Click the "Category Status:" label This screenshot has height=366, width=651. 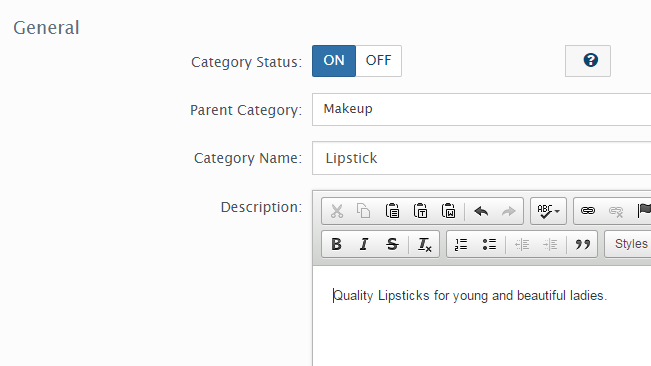[x=247, y=62]
